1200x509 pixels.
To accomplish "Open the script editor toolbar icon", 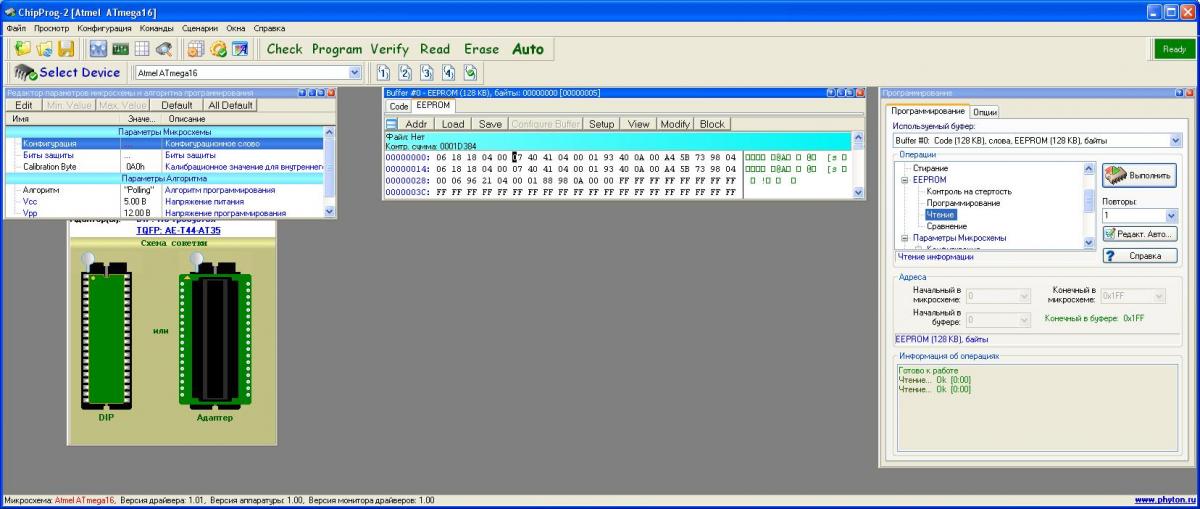I will click(x=240, y=48).
